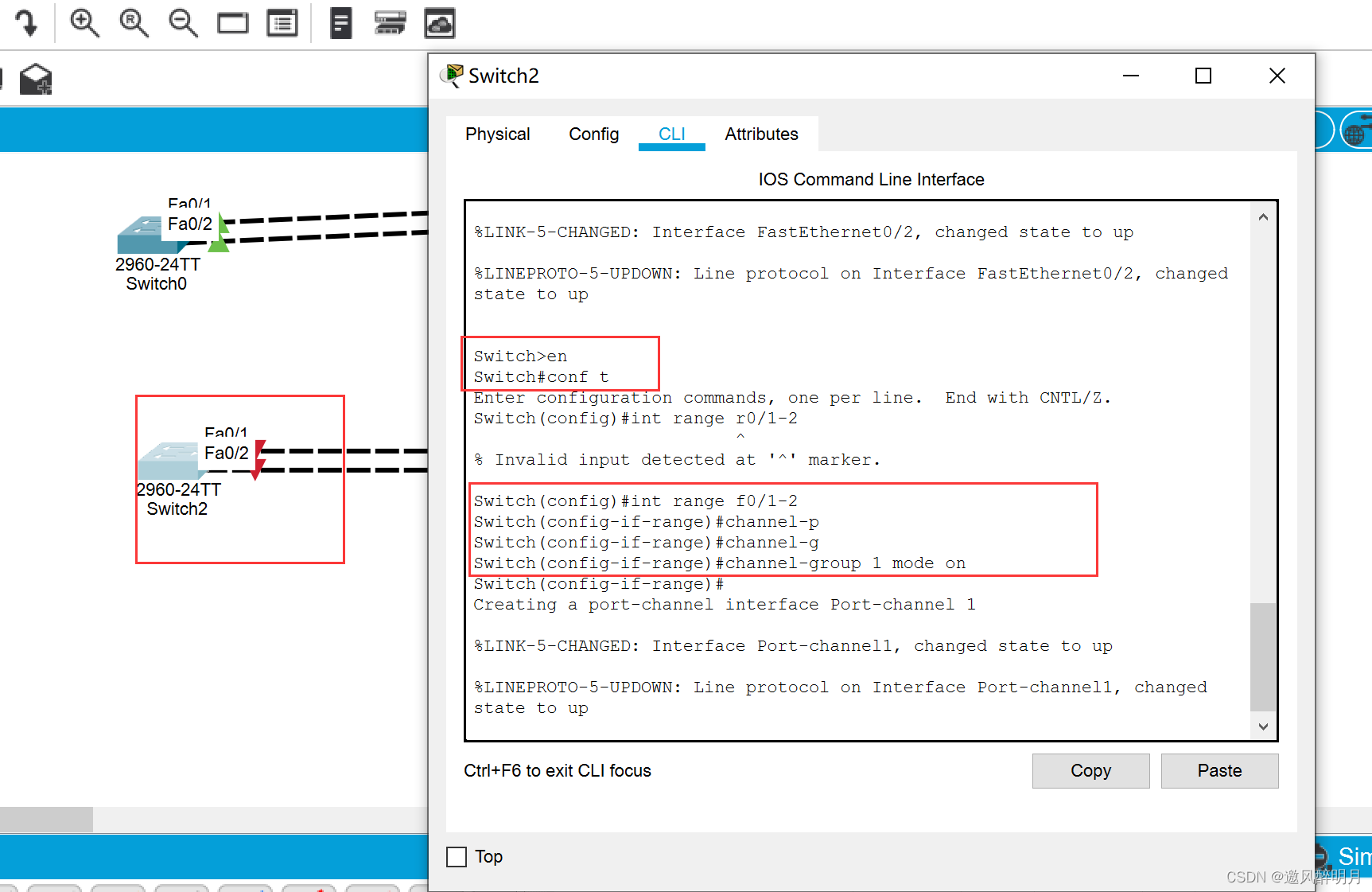Click the Switch2 window title icon
The height and width of the screenshot is (892, 1372).
(453, 76)
